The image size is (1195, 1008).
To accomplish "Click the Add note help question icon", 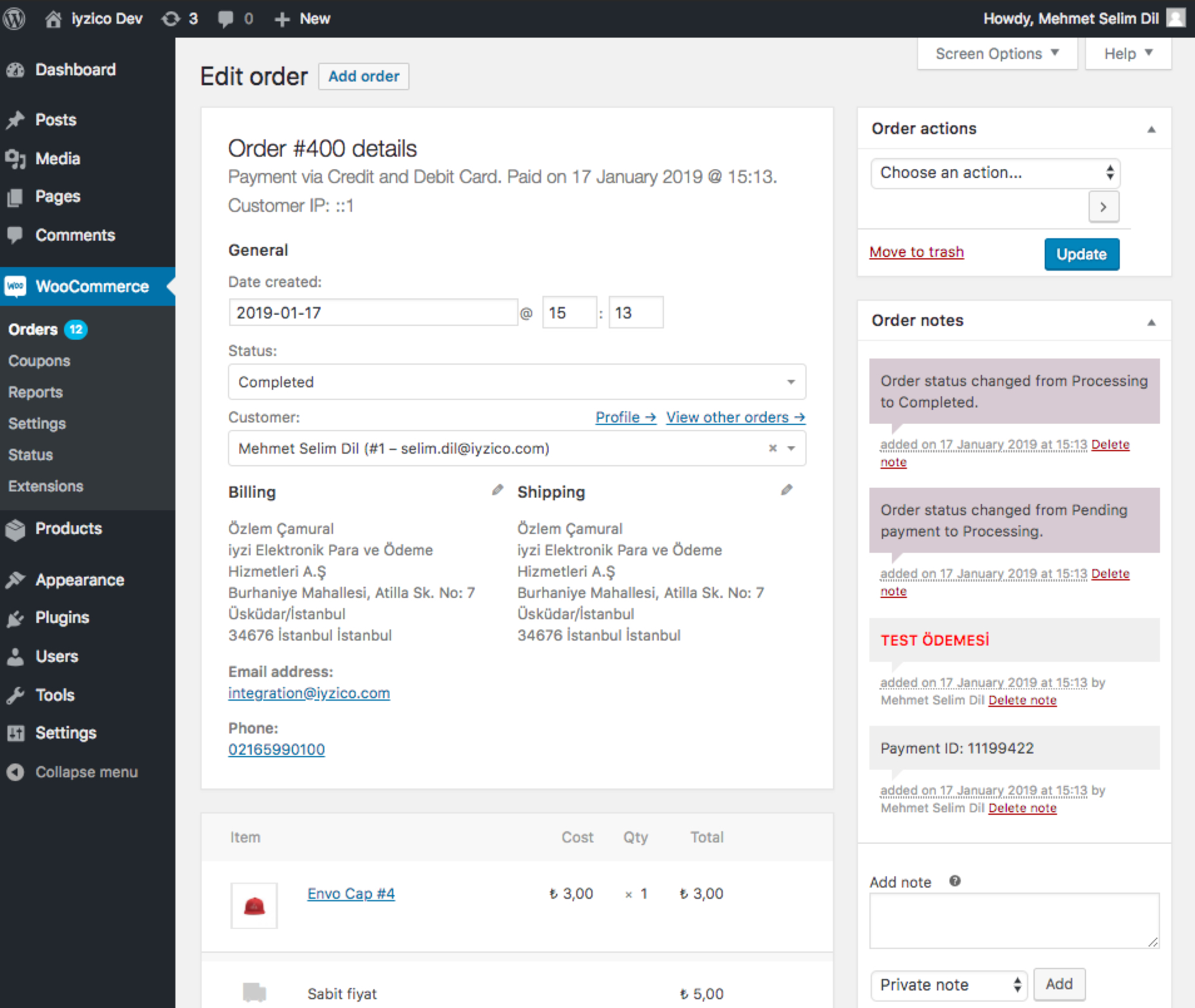I will (x=955, y=880).
